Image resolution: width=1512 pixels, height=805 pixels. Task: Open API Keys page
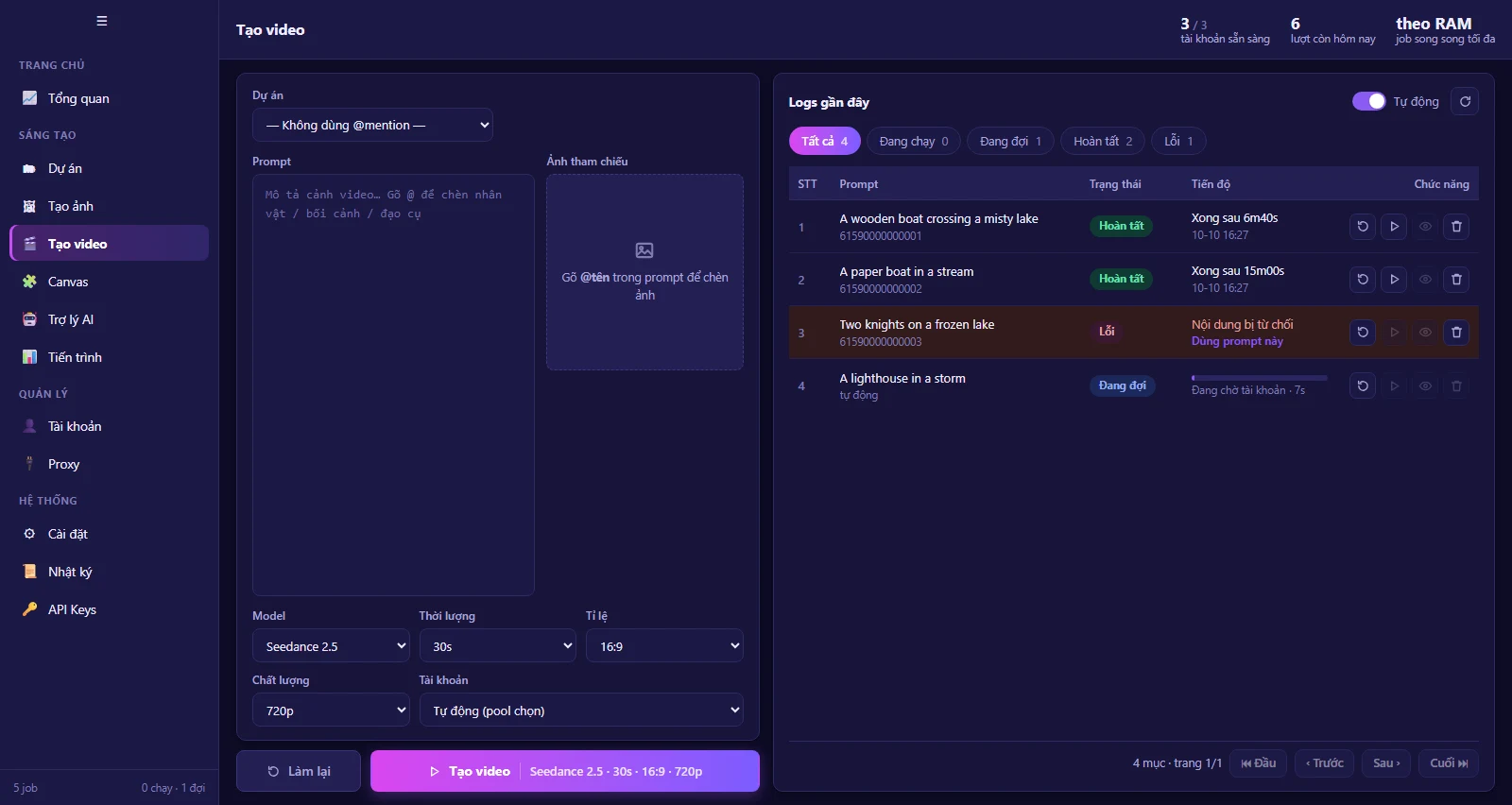(110, 609)
